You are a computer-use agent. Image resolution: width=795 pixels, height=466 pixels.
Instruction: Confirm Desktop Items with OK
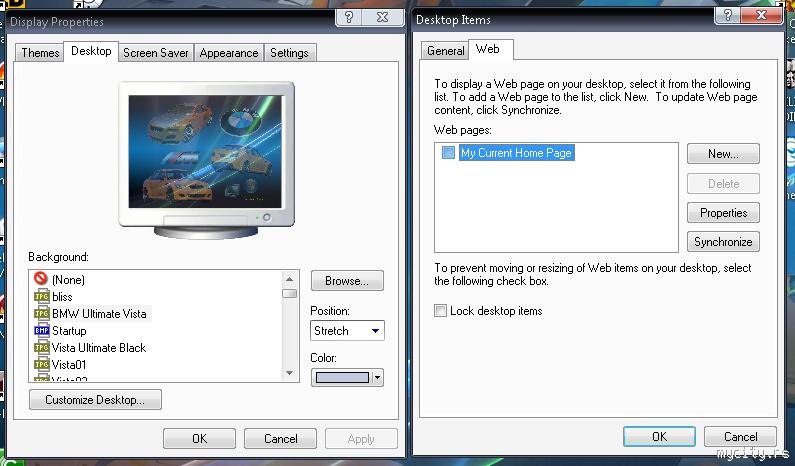pos(659,437)
